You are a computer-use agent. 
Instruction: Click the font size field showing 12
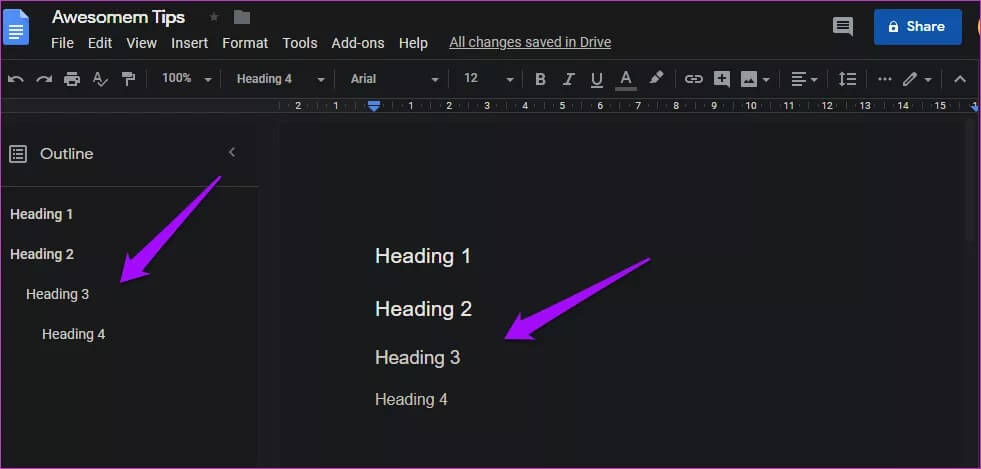(472, 78)
